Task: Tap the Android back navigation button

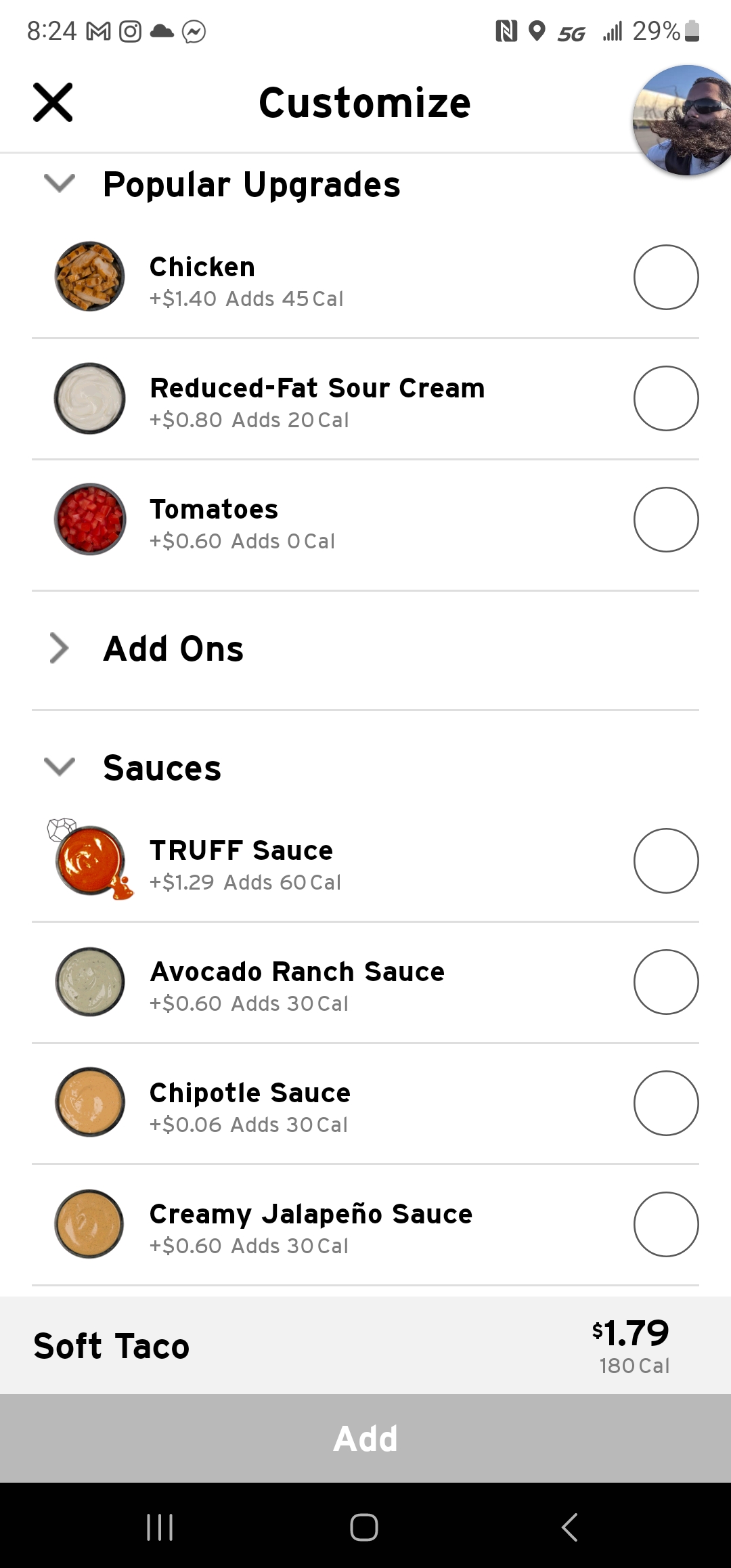Action: point(570,1527)
